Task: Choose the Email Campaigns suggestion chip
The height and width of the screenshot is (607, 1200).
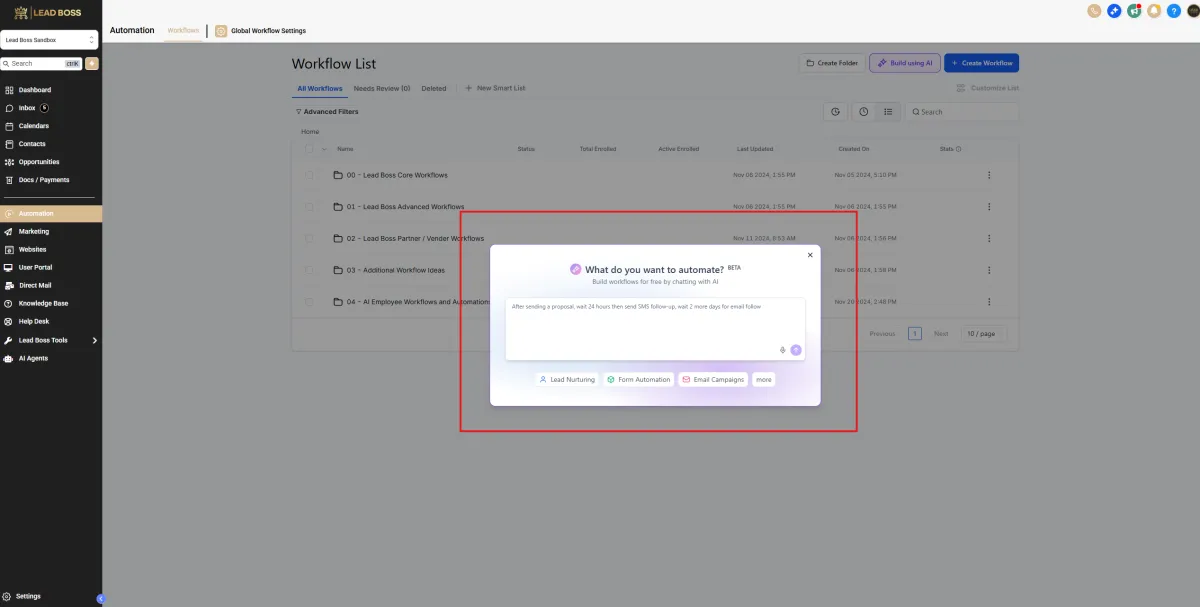Action: (x=713, y=380)
